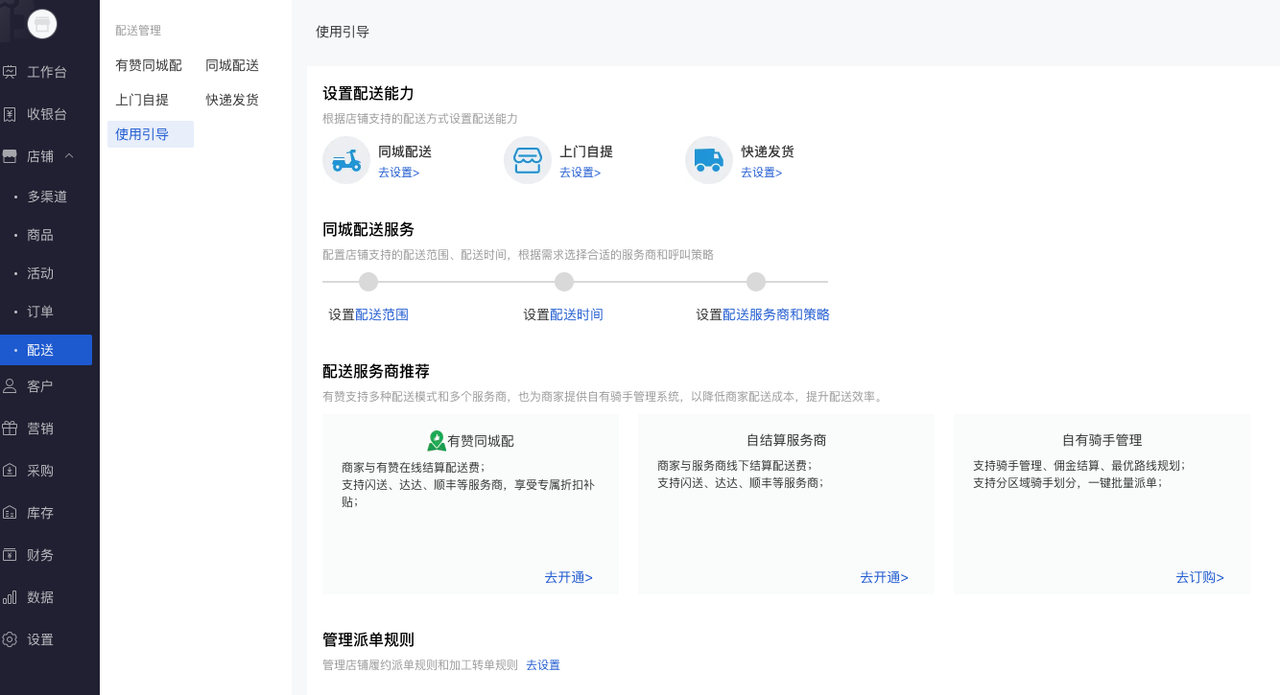Screen dimensions: 1280x695
Task: Open 客户 in the sidebar
Action: (x=40, y=386)
